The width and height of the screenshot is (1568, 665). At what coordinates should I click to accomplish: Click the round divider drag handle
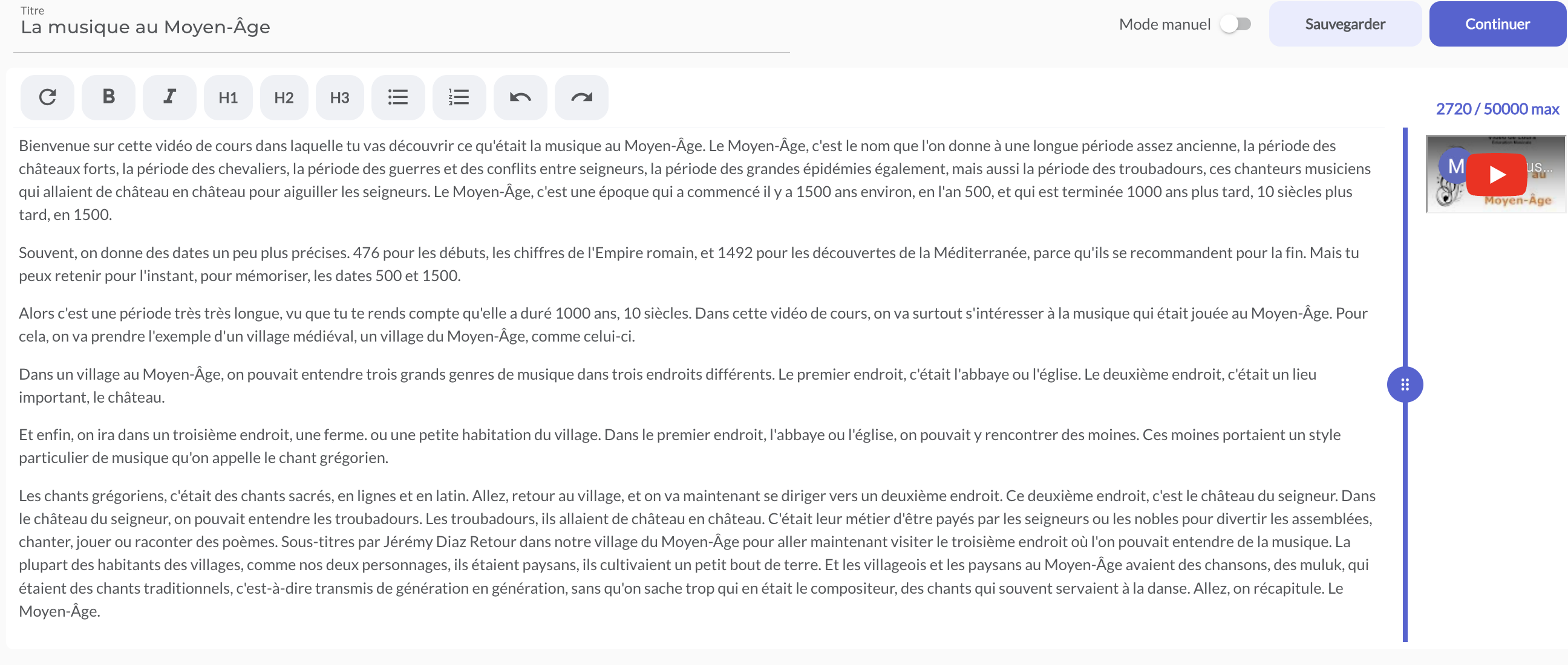pos(1405,384)
